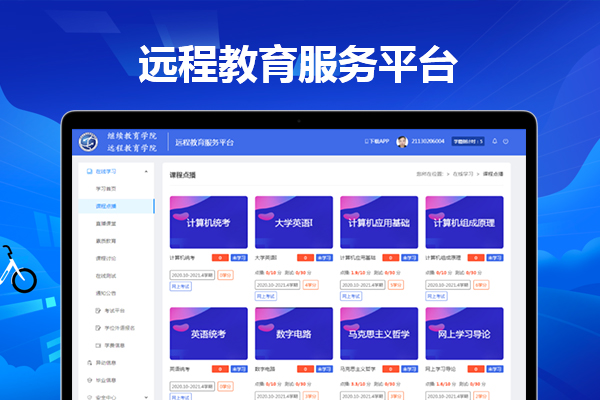Click blue study button under 英语统考

(x=239, y=369)
